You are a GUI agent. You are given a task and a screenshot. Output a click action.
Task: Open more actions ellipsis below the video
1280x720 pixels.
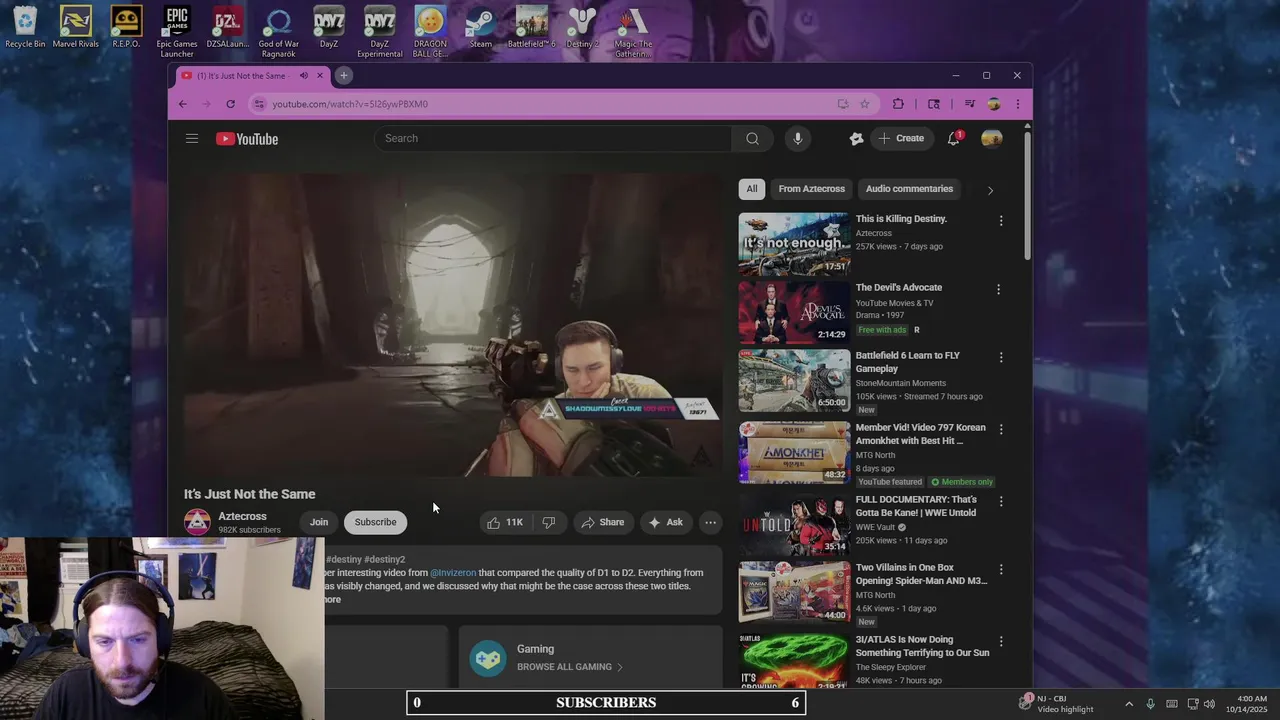click(x=710, y=522)
